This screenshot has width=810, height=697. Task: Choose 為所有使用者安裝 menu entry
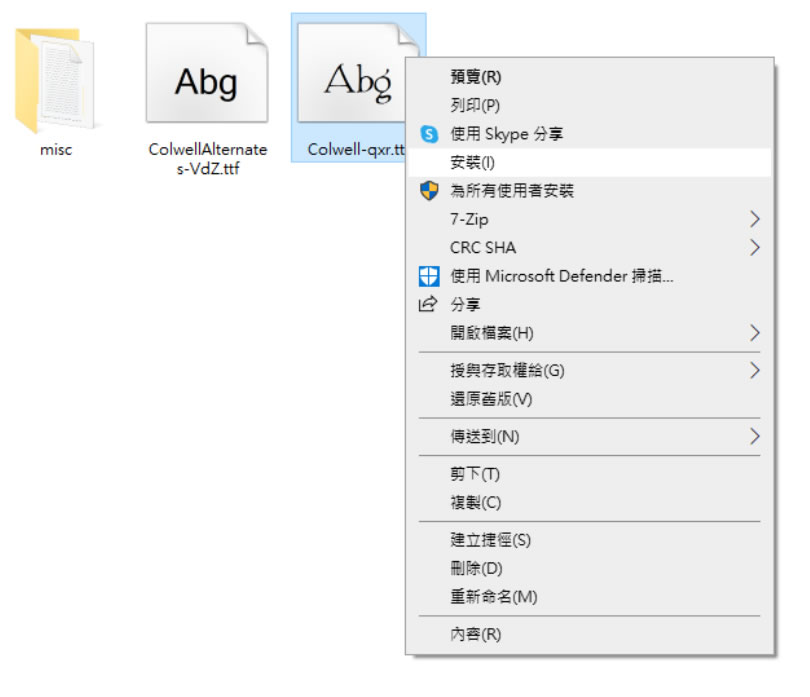click(589, 191)
